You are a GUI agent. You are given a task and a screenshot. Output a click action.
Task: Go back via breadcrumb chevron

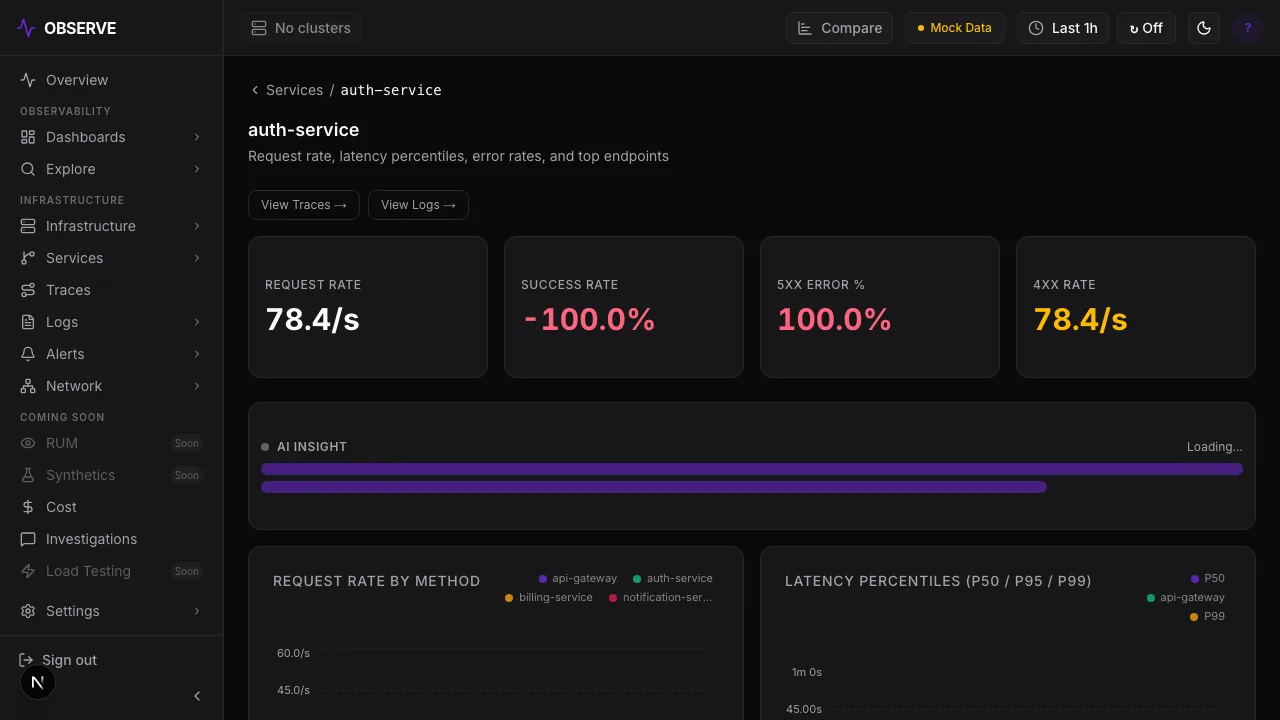pyautogui.click(x=255, y=90)
